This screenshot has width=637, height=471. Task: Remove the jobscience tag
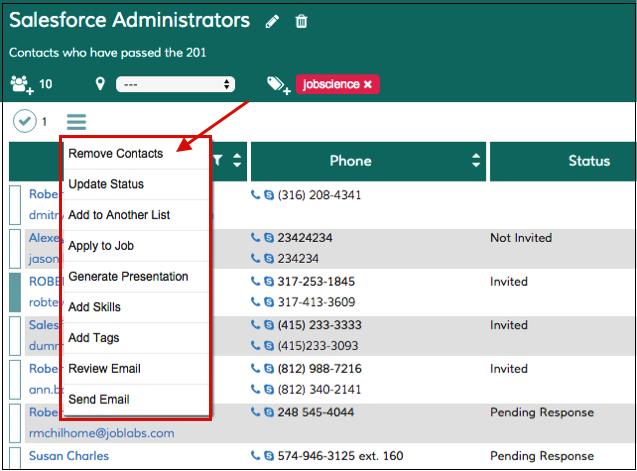pos(368,84)
